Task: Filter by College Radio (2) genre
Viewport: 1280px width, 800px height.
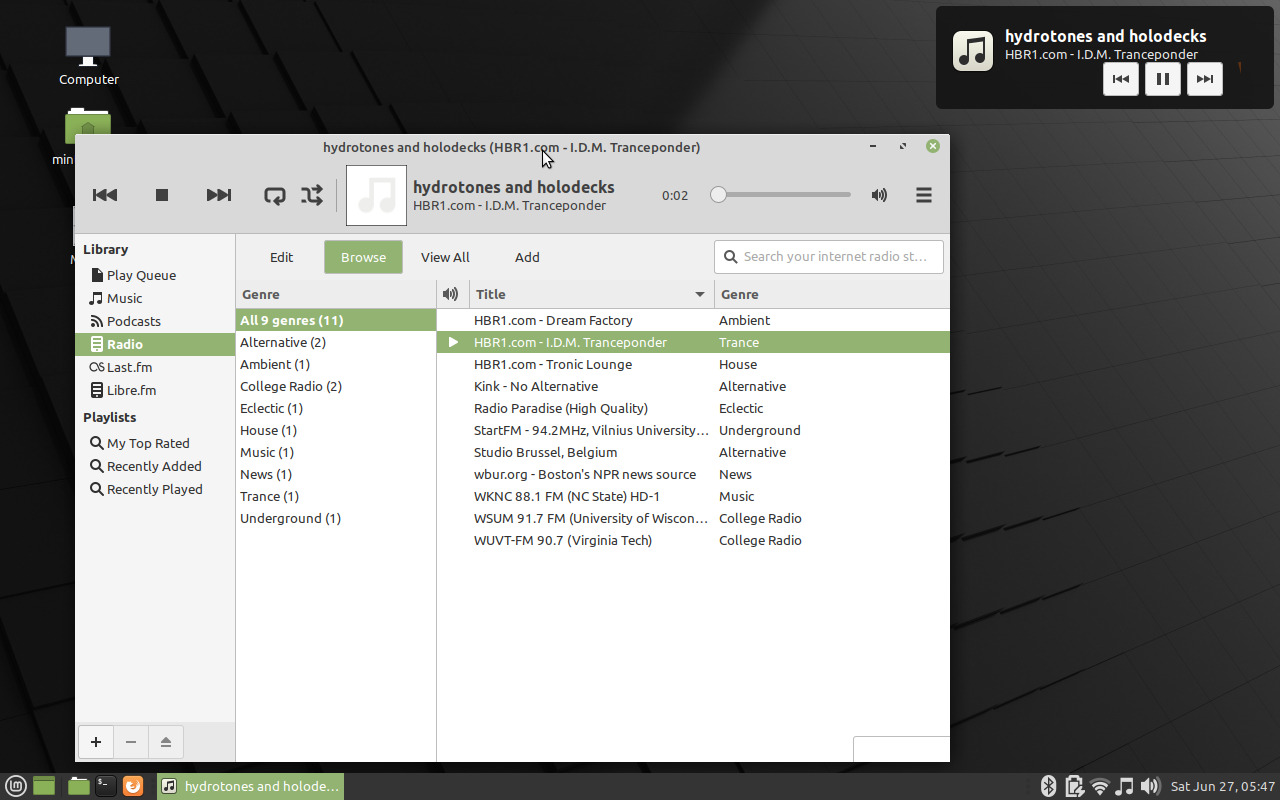Action: [x=336, y=386]
